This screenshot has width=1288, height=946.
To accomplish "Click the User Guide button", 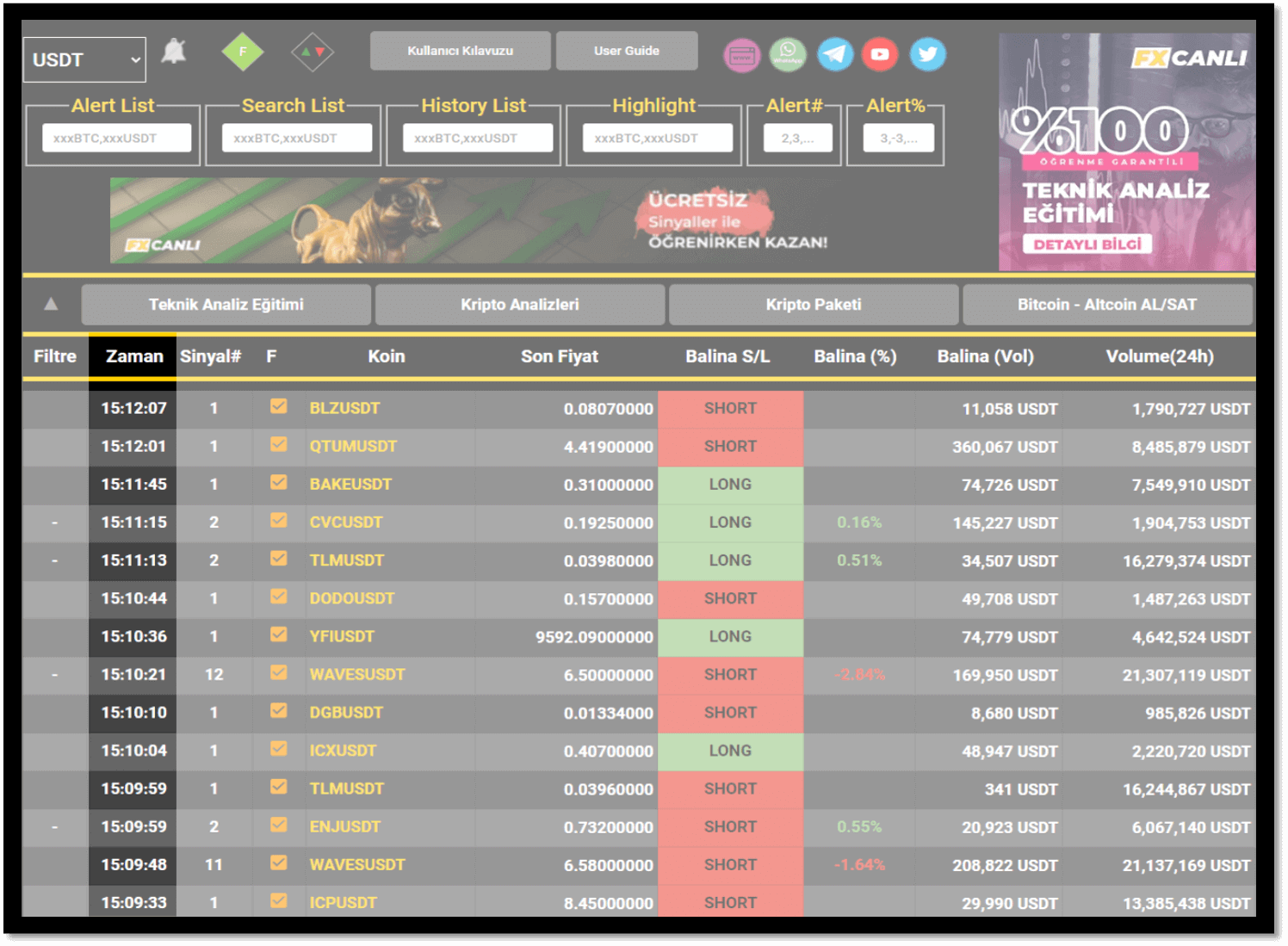I will [x=627, y=51].
